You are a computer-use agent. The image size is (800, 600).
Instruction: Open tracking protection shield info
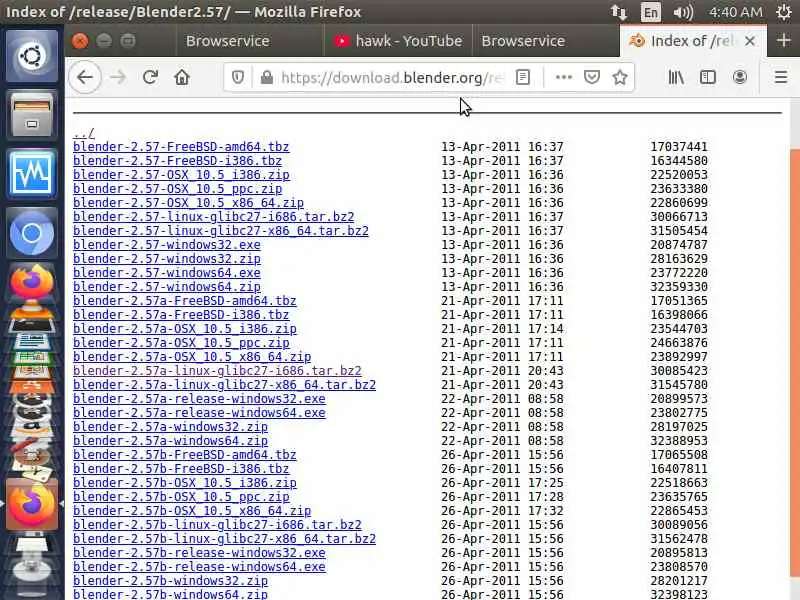[x=238, y=78]
